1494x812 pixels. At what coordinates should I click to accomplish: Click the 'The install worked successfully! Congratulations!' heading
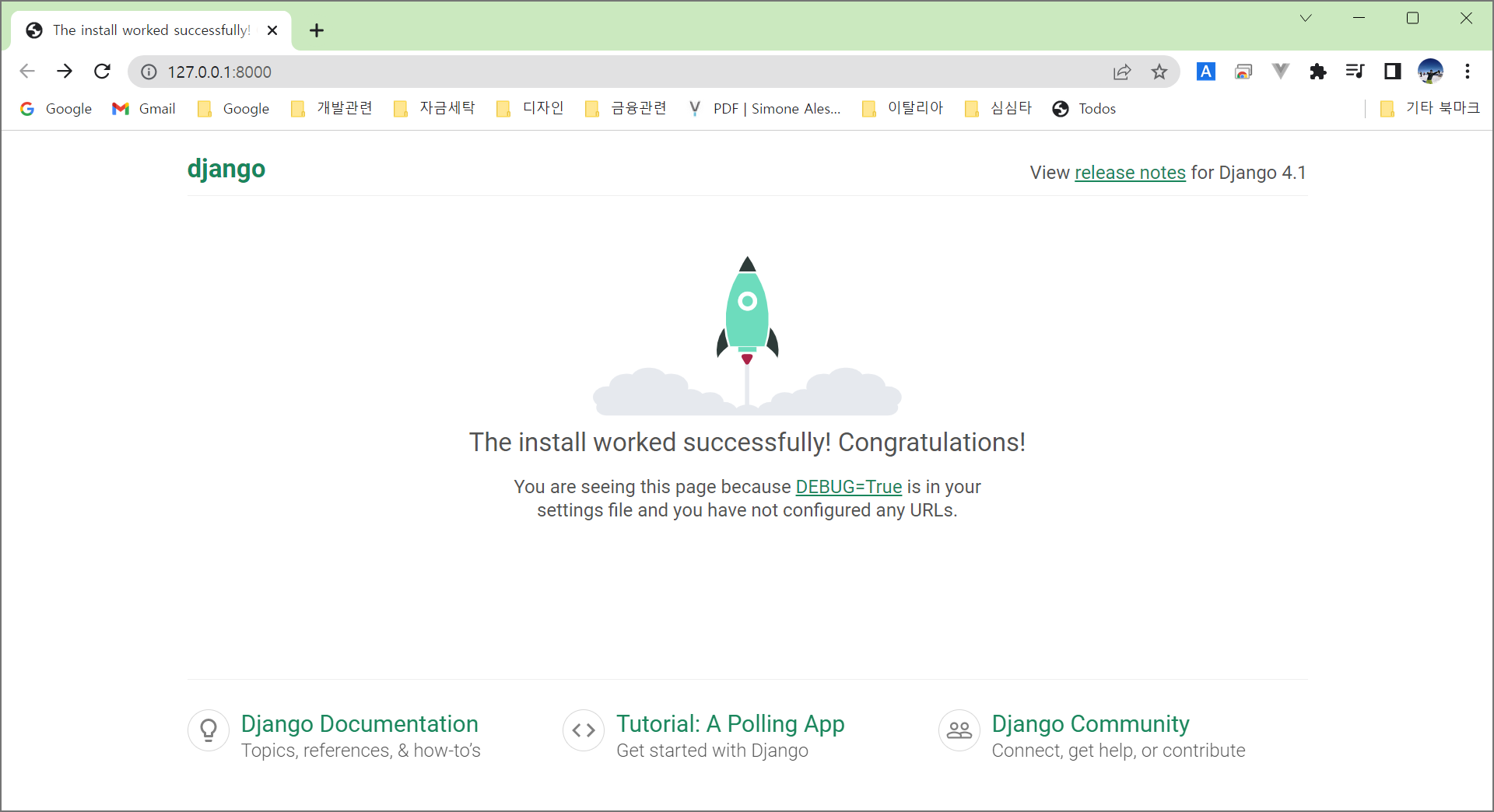pyautogui.click(x=747, y=443)
